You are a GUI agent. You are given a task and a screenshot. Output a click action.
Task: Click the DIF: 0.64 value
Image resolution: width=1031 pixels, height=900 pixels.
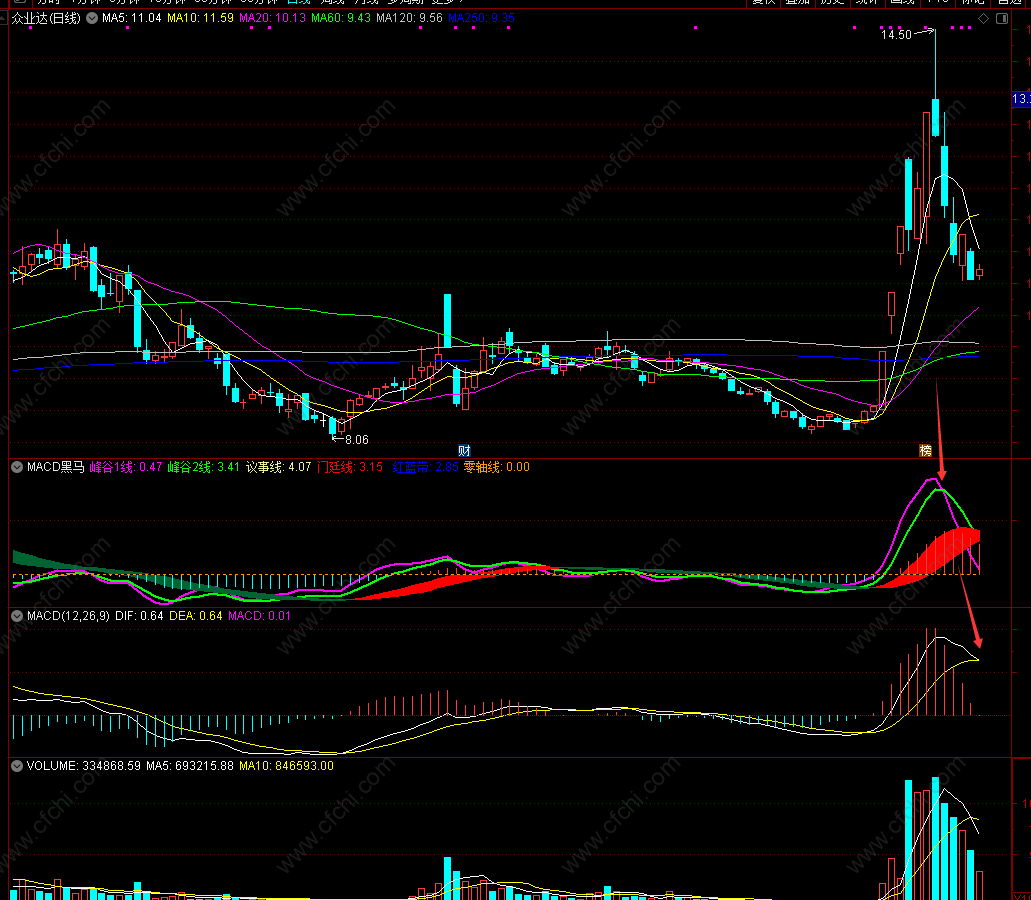[x=139, y=616]
